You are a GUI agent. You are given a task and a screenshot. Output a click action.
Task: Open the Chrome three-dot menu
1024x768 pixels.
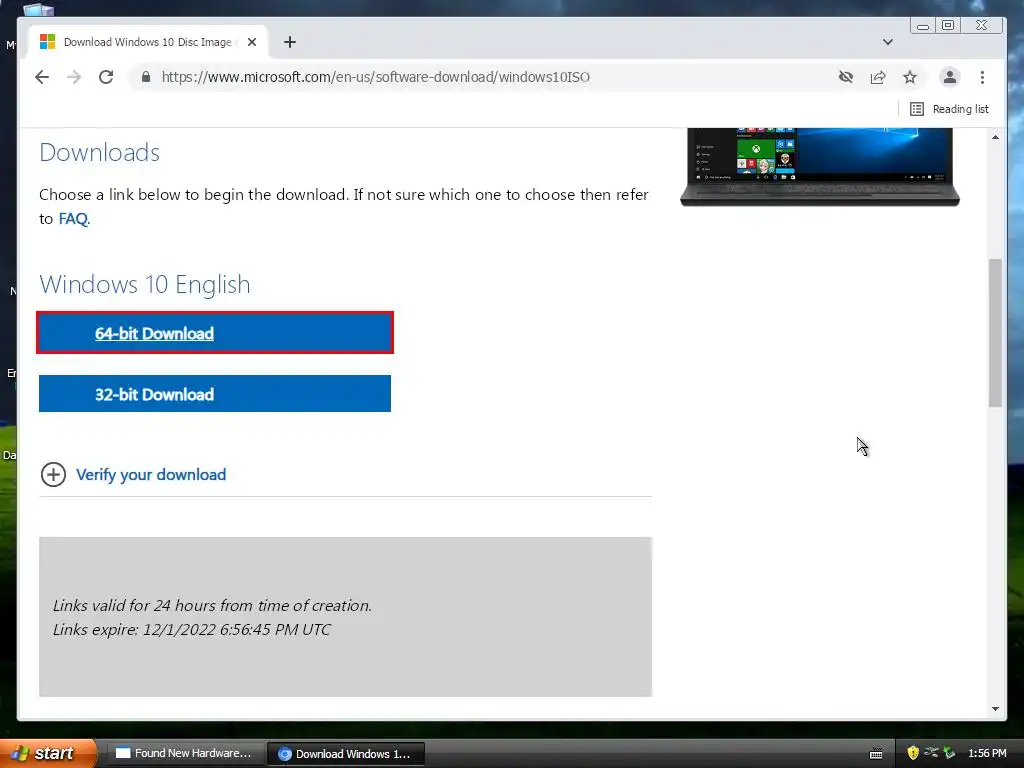pos(982,77)
